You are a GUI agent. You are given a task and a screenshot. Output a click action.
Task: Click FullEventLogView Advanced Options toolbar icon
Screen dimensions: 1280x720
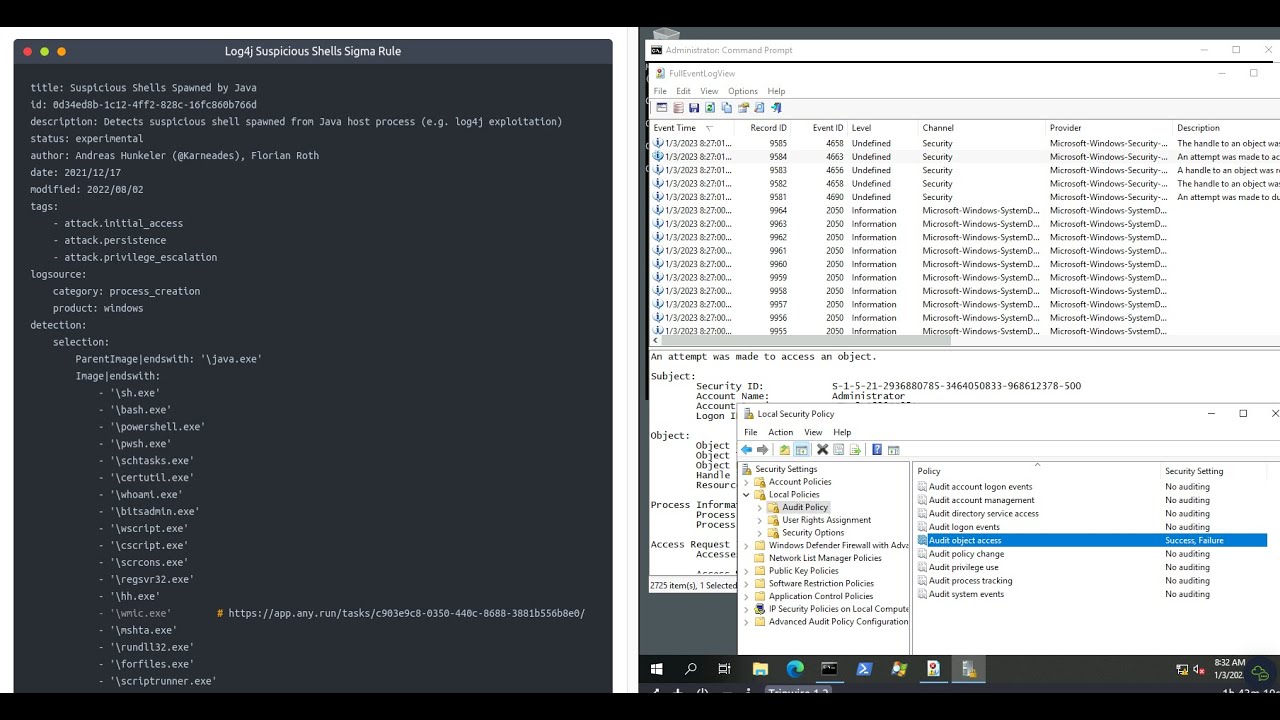tap(662, 107)
